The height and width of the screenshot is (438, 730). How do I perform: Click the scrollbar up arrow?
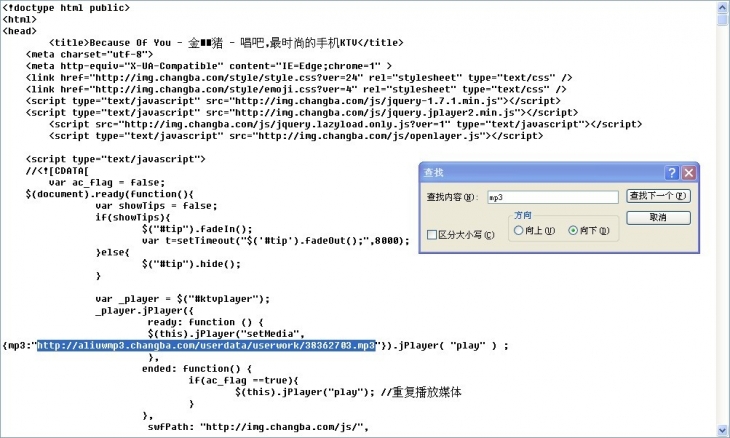[x=722, y=8]
